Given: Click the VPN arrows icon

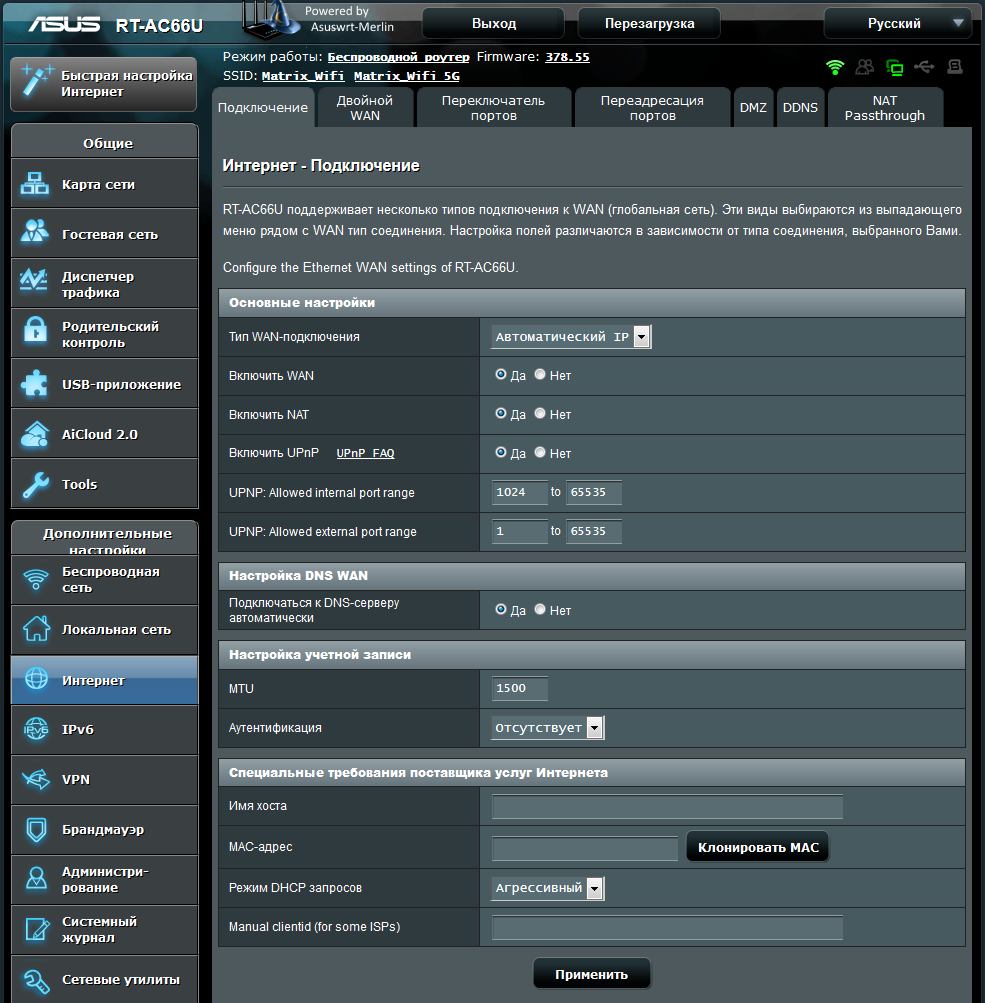Looking at the screenshot, I should (x=36, y=778).
